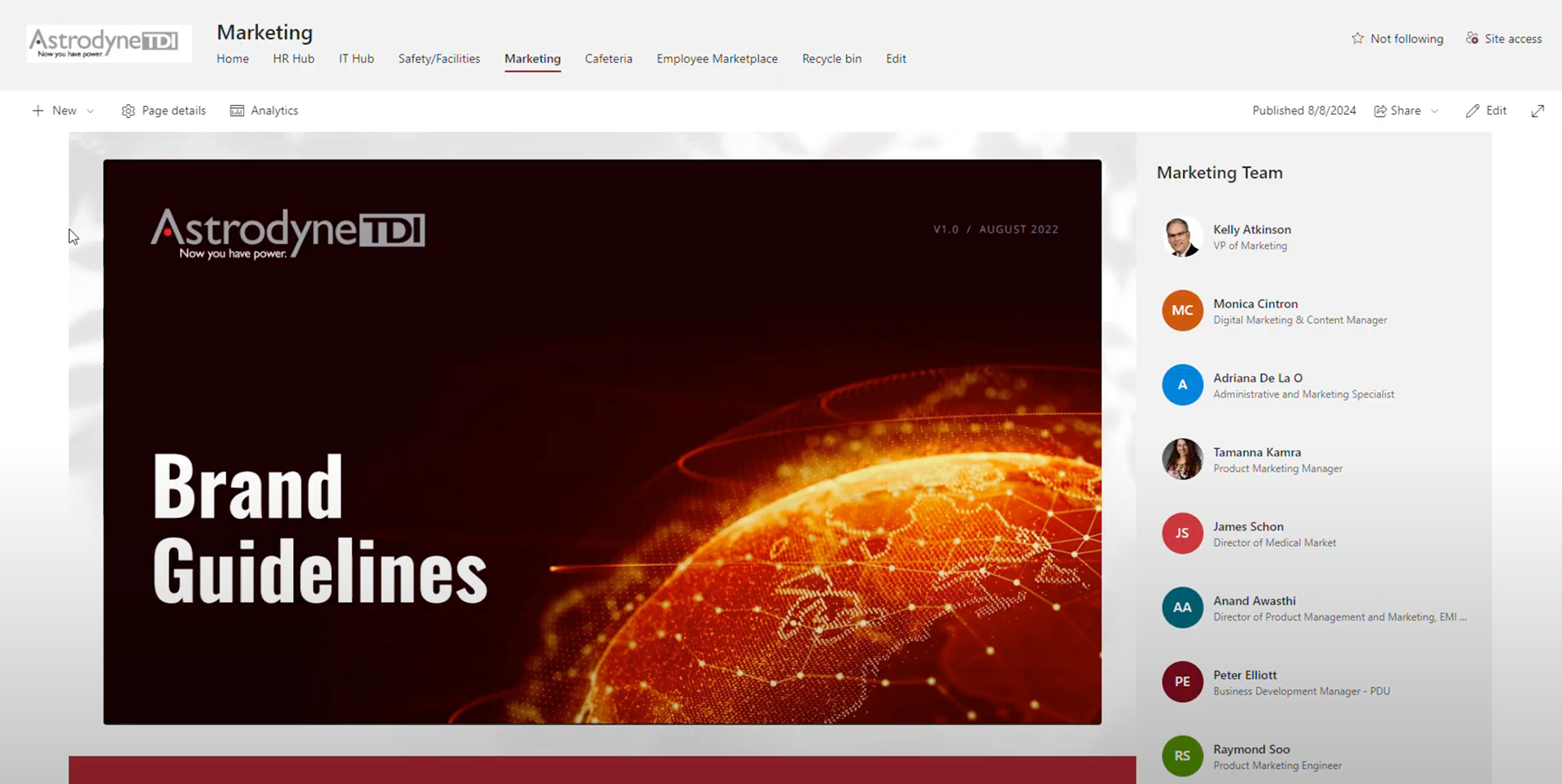Image resolution: width=1562 pixels, height=784 pixels.
Task: Open Tamanna Kamra's profile photo
Action: [1182, 459]
